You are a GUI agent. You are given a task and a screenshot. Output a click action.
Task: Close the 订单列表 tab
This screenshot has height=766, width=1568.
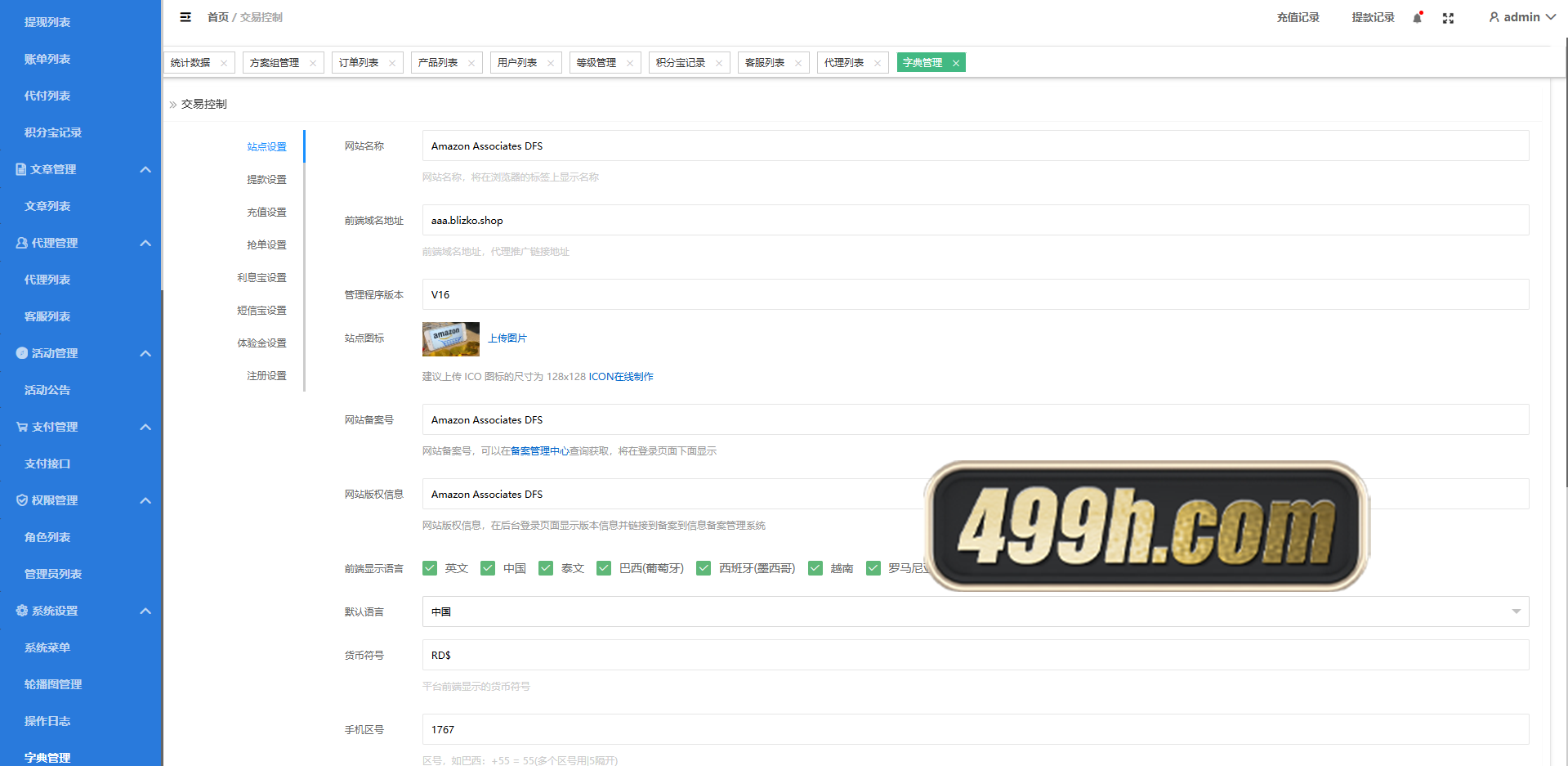pyautogui.click(x=392, y=63)
